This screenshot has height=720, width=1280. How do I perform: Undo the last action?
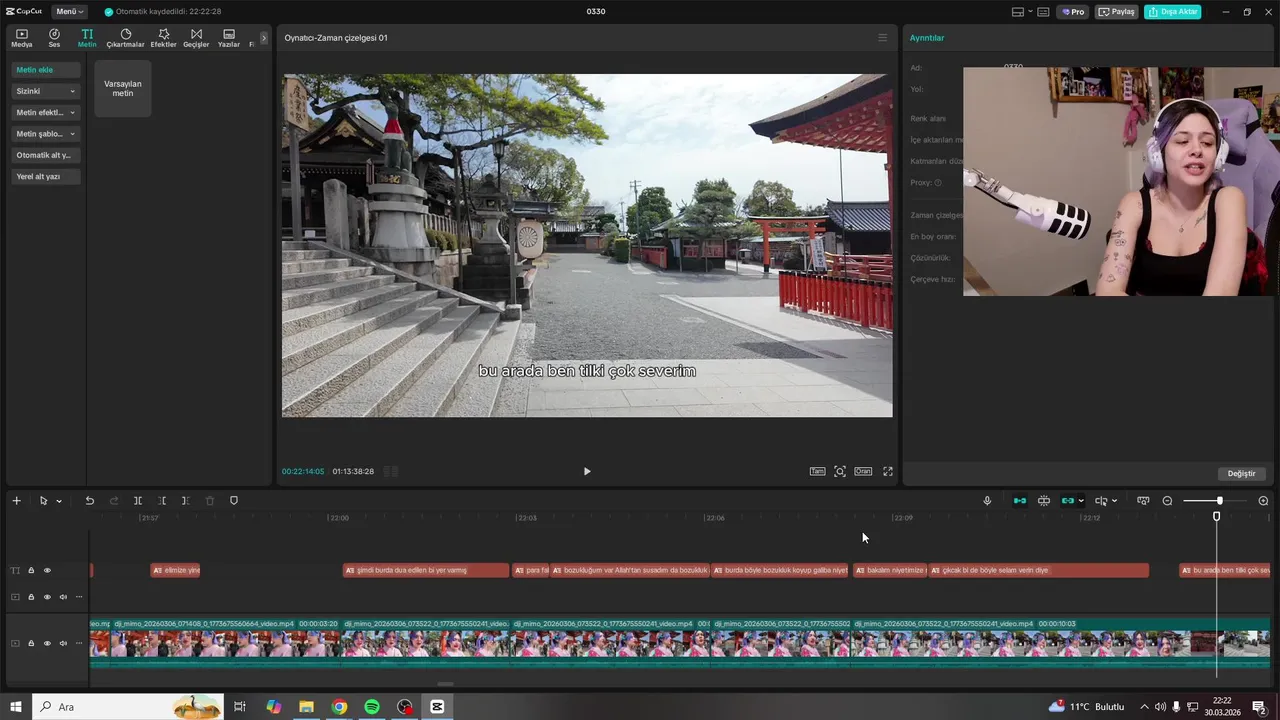tap(89, 500)
